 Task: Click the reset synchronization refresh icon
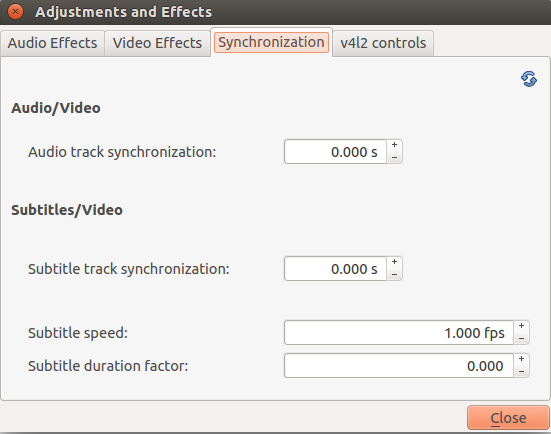[x=529, y=79]
